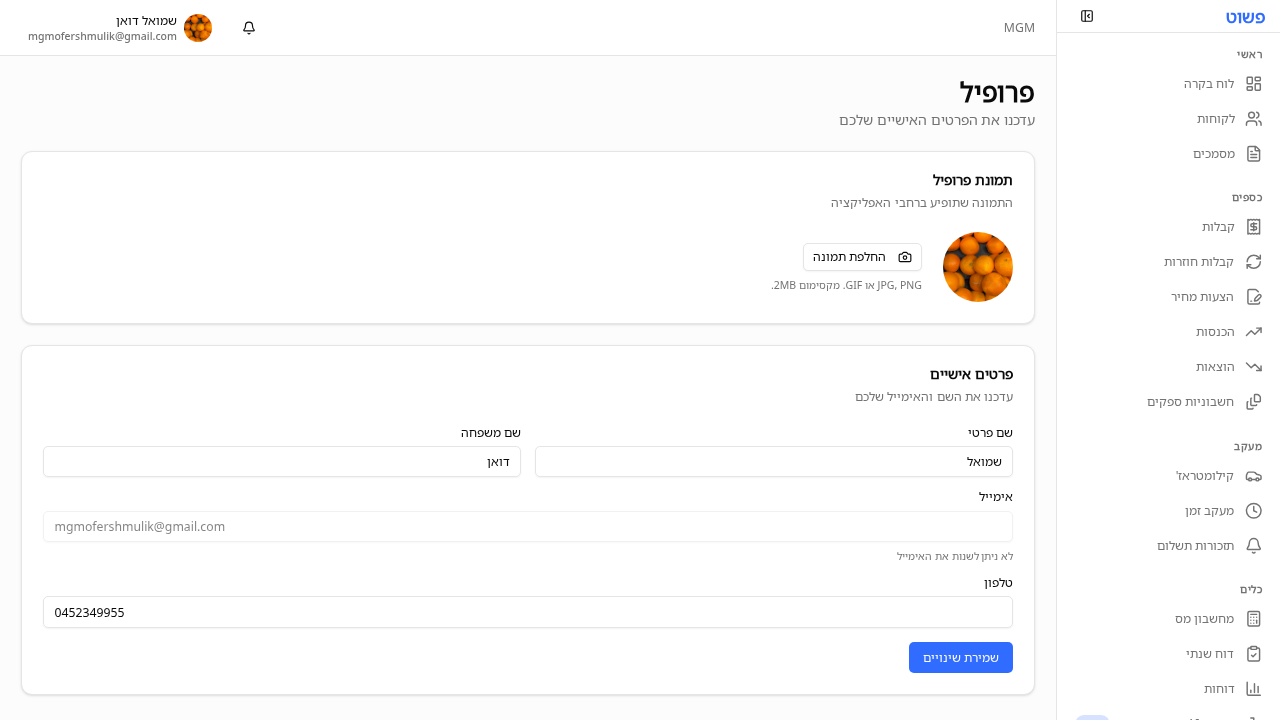The width and height of the screenshot is (1280, 720).
Task: Open the דוחות reports chart icon
Action: pos(1254,688)
